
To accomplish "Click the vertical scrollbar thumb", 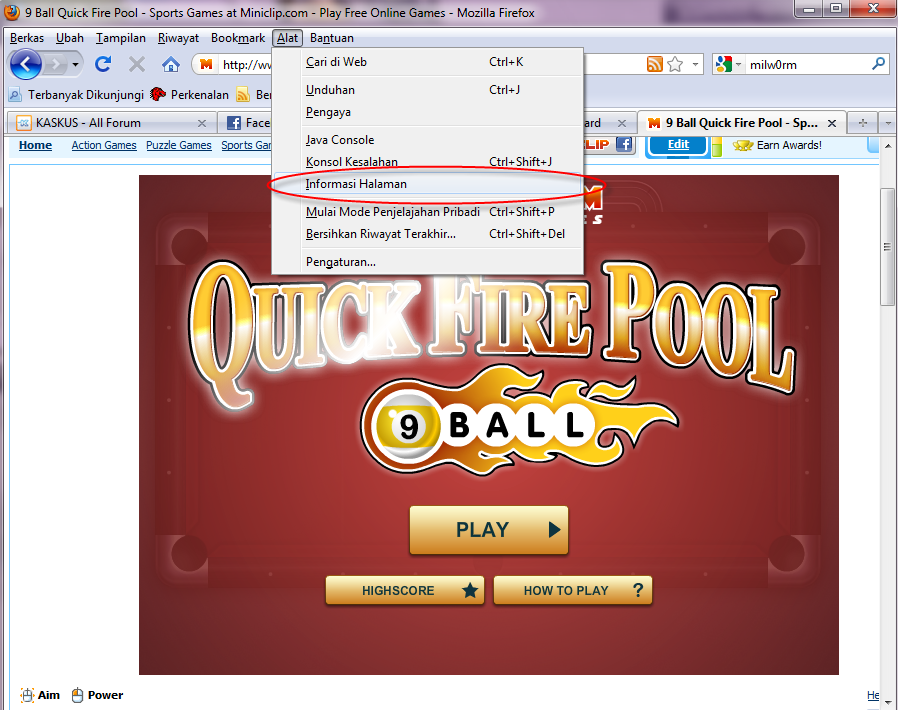I will tap(887, 246).
